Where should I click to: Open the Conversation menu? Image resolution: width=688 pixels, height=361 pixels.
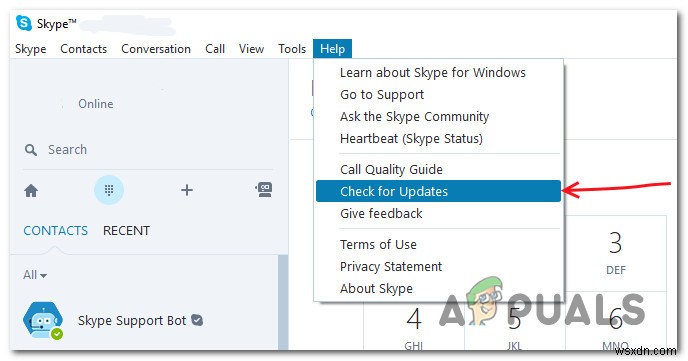coord(156,49)
